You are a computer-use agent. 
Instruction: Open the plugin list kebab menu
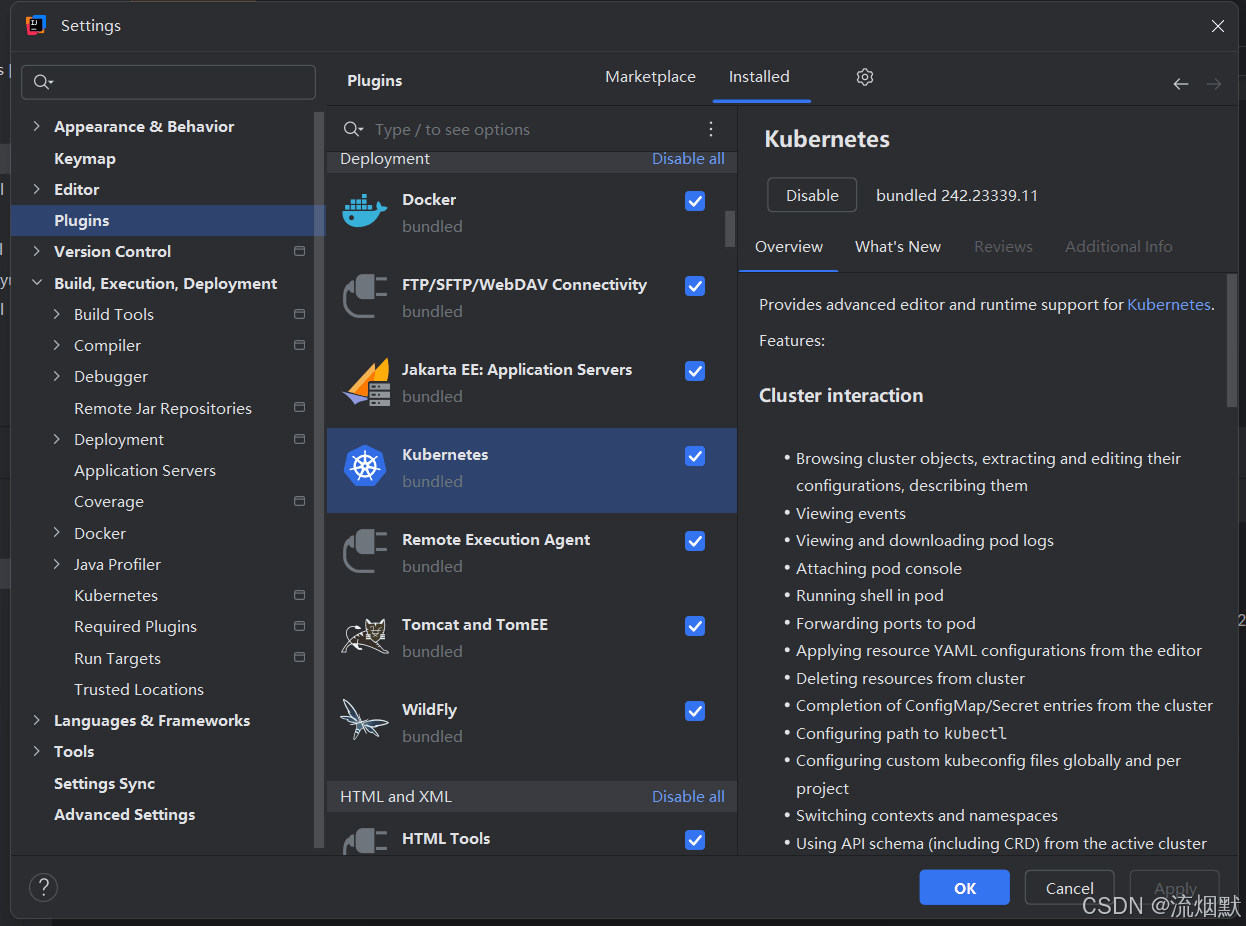710,129
